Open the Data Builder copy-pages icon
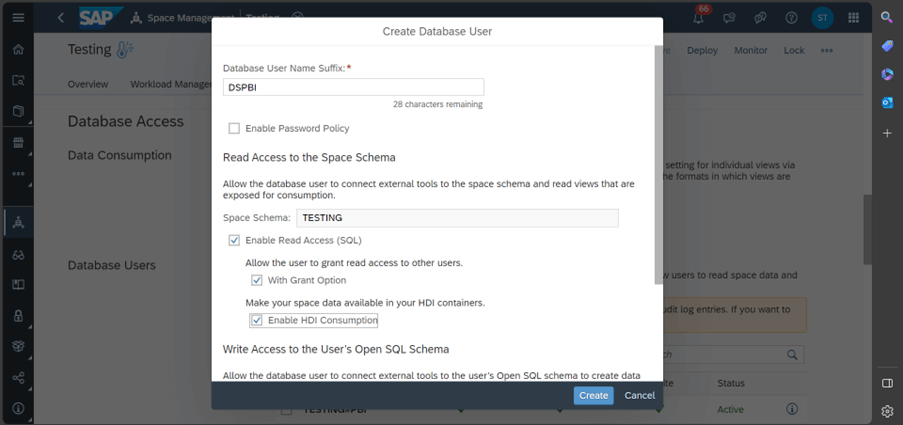 (18, 111)
